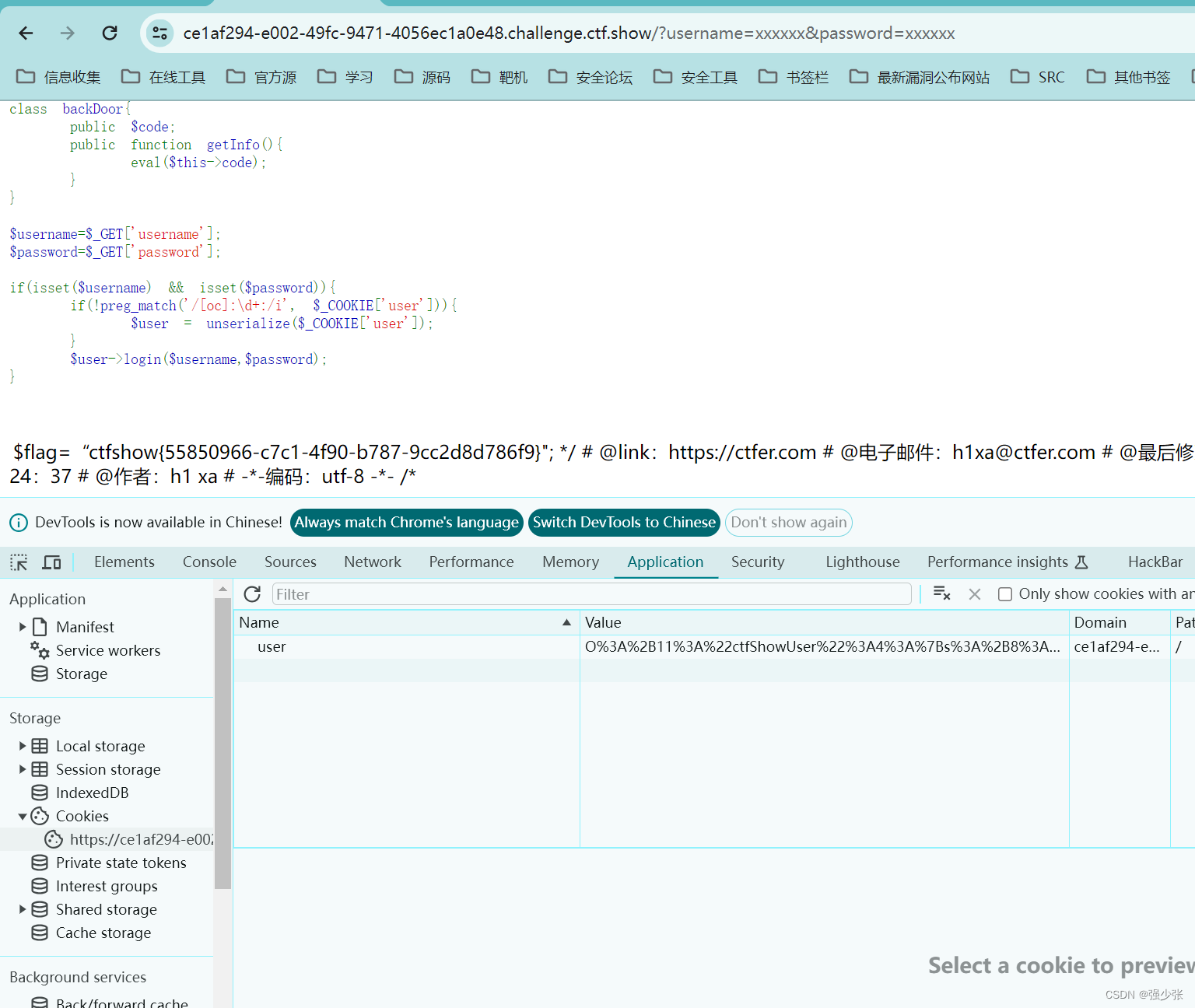Switch to the Memory tab

click(x=571, y=562)
